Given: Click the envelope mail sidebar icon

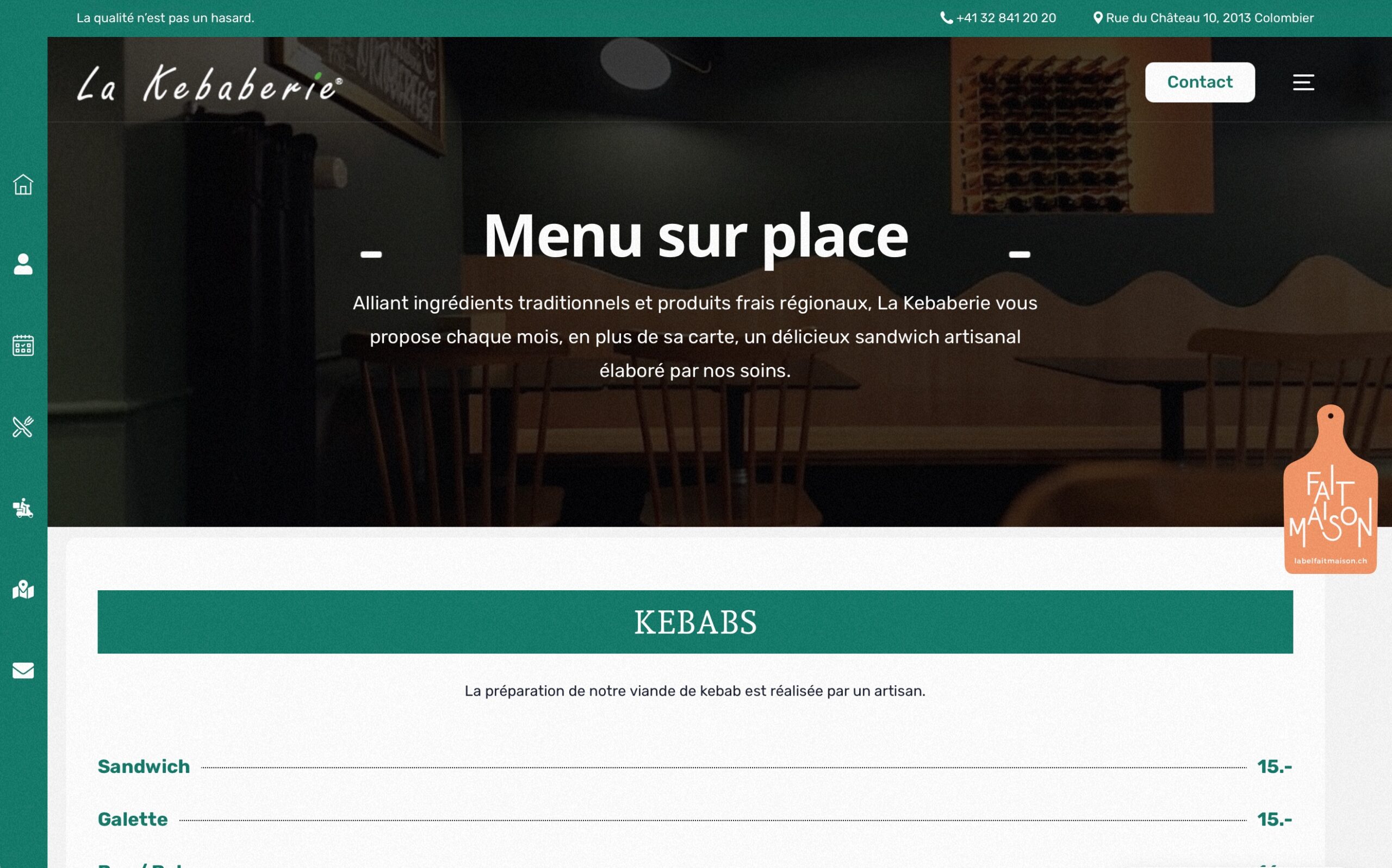Looking at the screenshot, I should [x=23, y=671].
